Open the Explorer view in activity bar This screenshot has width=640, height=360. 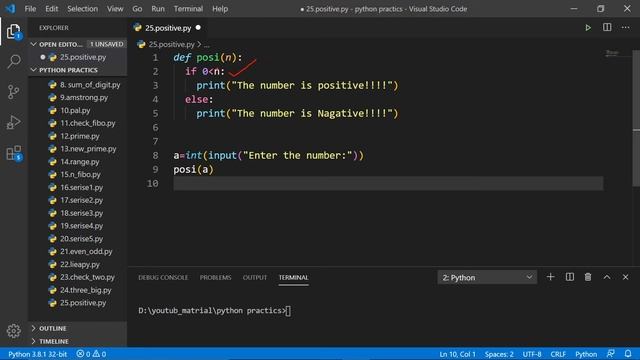pyautogui.click(x=13, y=32)
